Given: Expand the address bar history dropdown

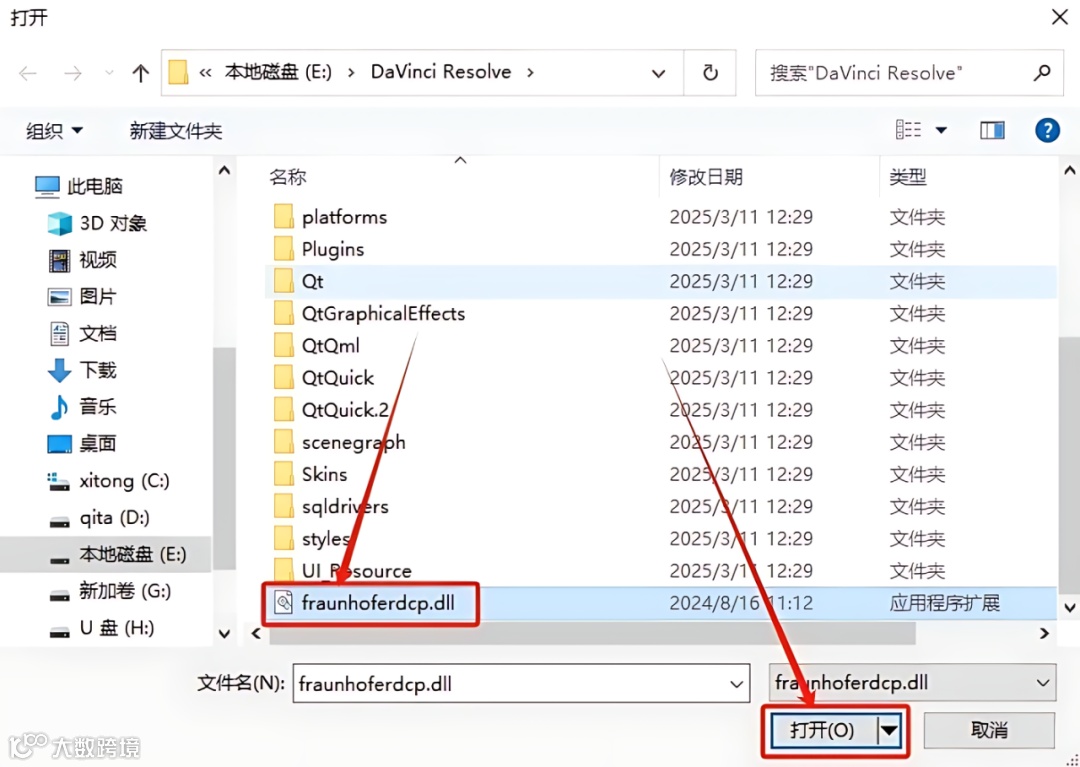Looking at the screenshot, I should coord(658,73).
